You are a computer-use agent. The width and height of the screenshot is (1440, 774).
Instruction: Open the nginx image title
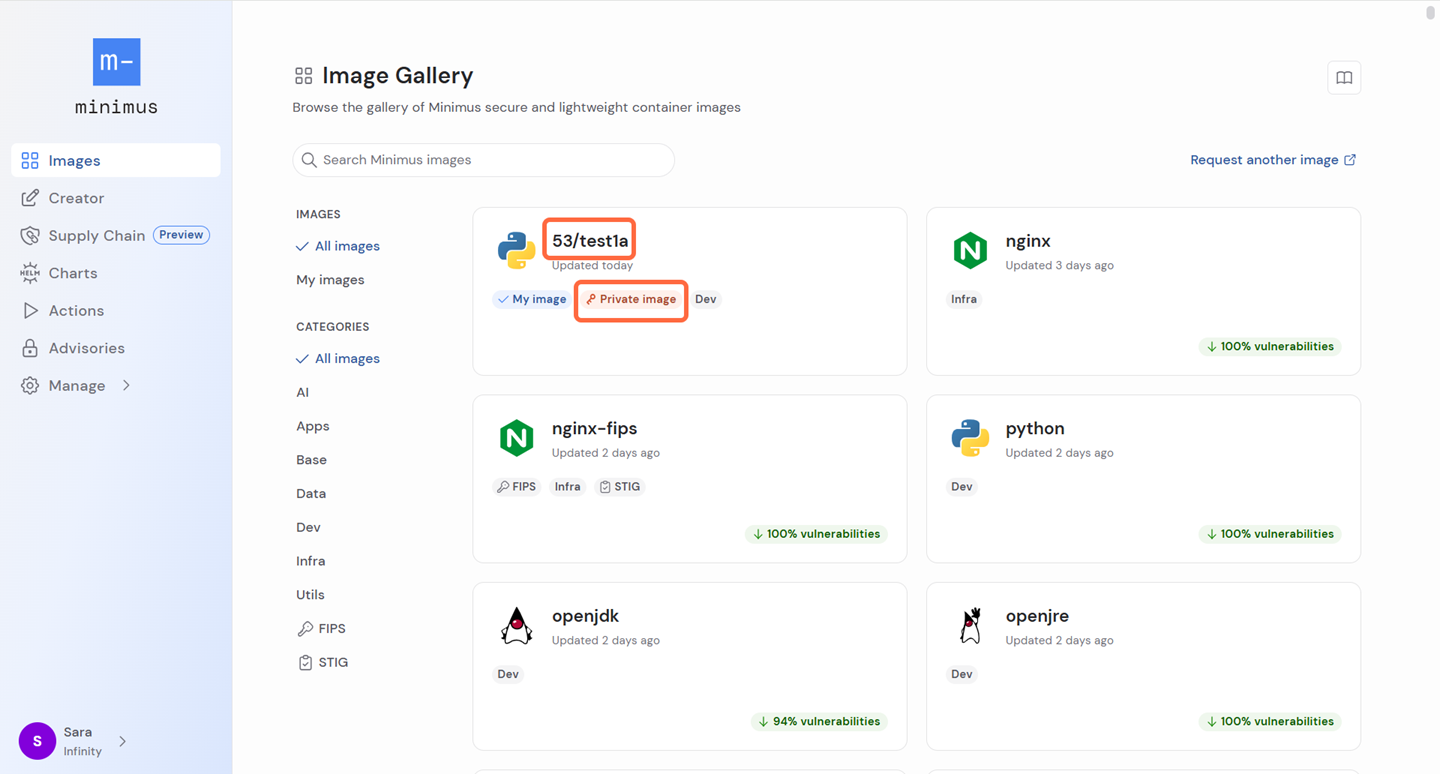coord(1028,241)
